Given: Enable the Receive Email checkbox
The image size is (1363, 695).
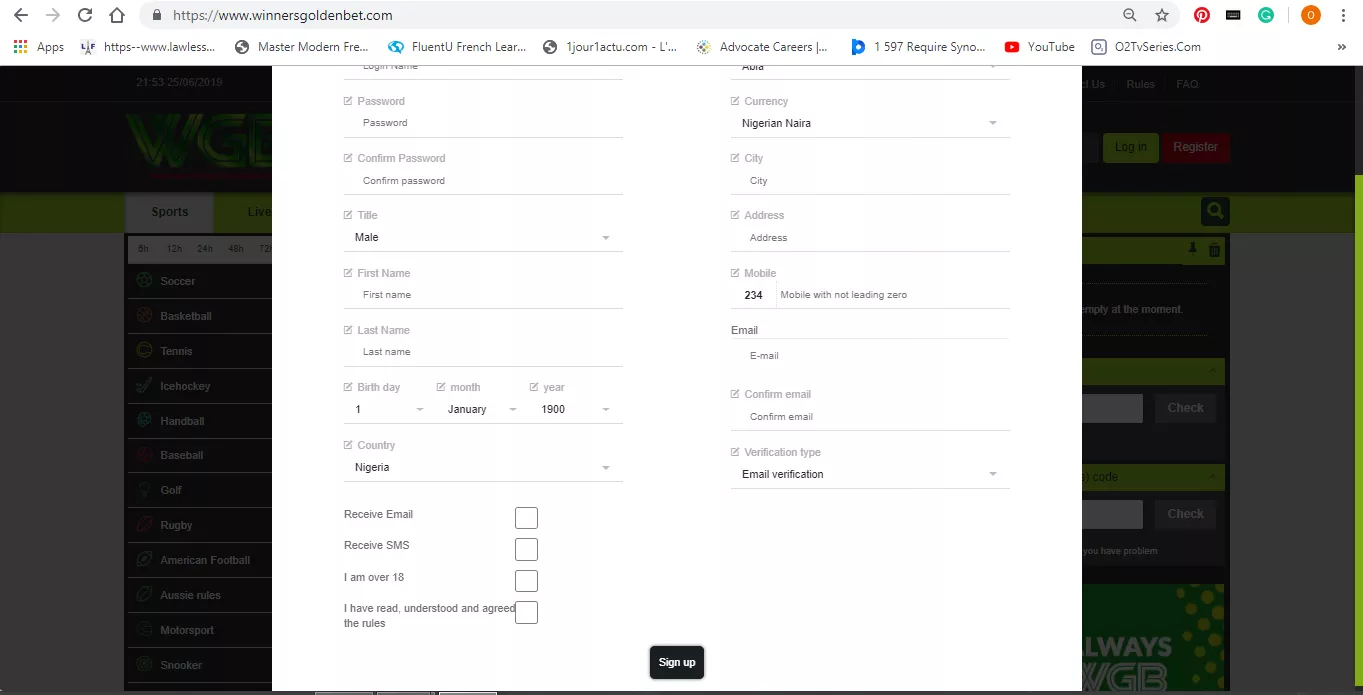Looking at the screenshot, I should pos(526,517).
